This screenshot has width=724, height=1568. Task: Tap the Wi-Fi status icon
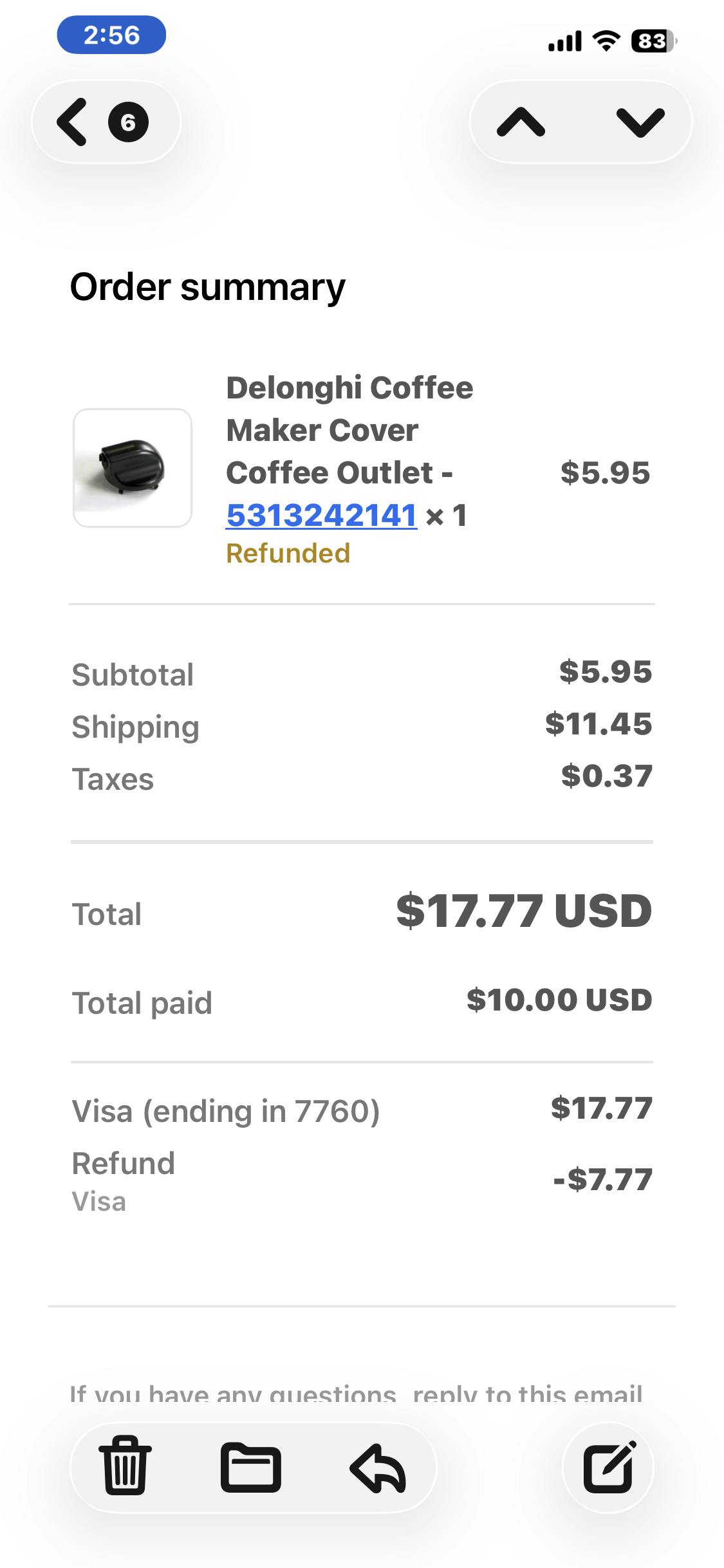tap(605, 41)
